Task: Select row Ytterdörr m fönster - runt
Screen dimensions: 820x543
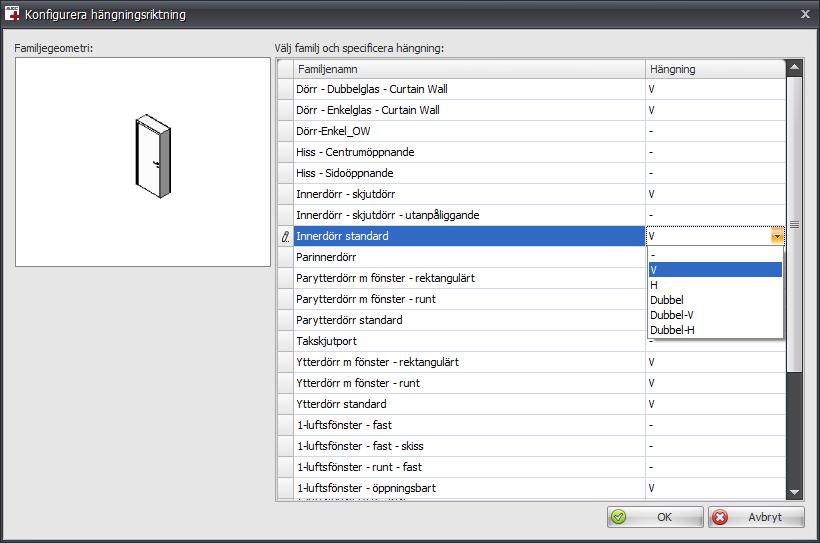Action: pos(469,383)
